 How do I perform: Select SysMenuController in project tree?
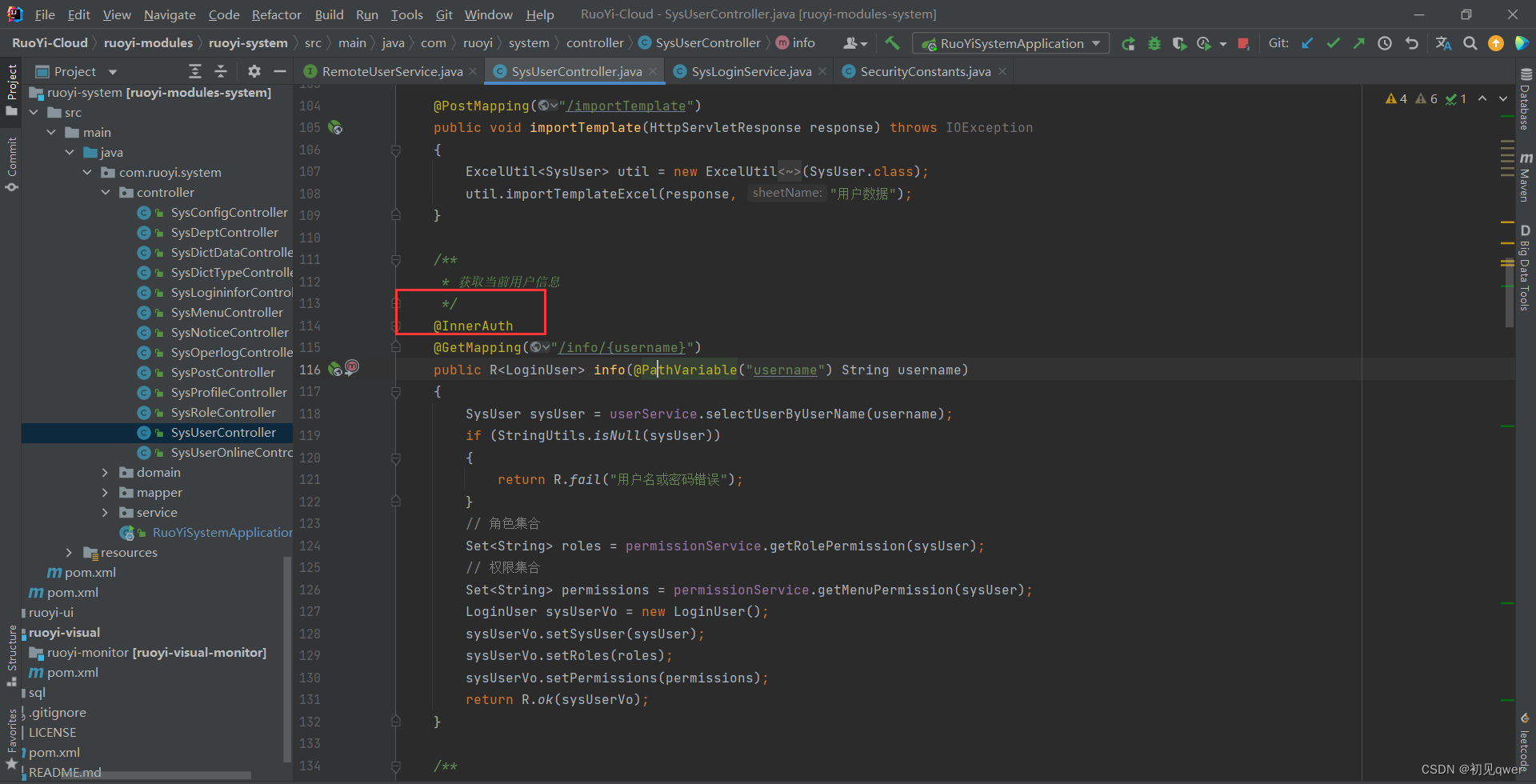tap(226, 313)
